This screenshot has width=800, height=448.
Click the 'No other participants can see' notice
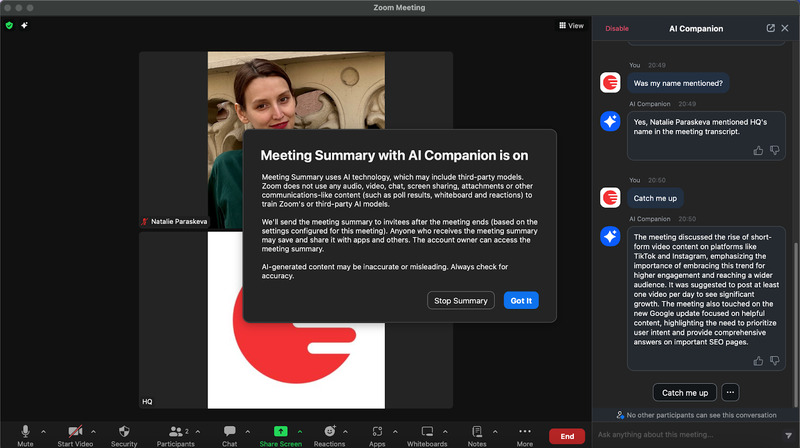tap(696, 415)
